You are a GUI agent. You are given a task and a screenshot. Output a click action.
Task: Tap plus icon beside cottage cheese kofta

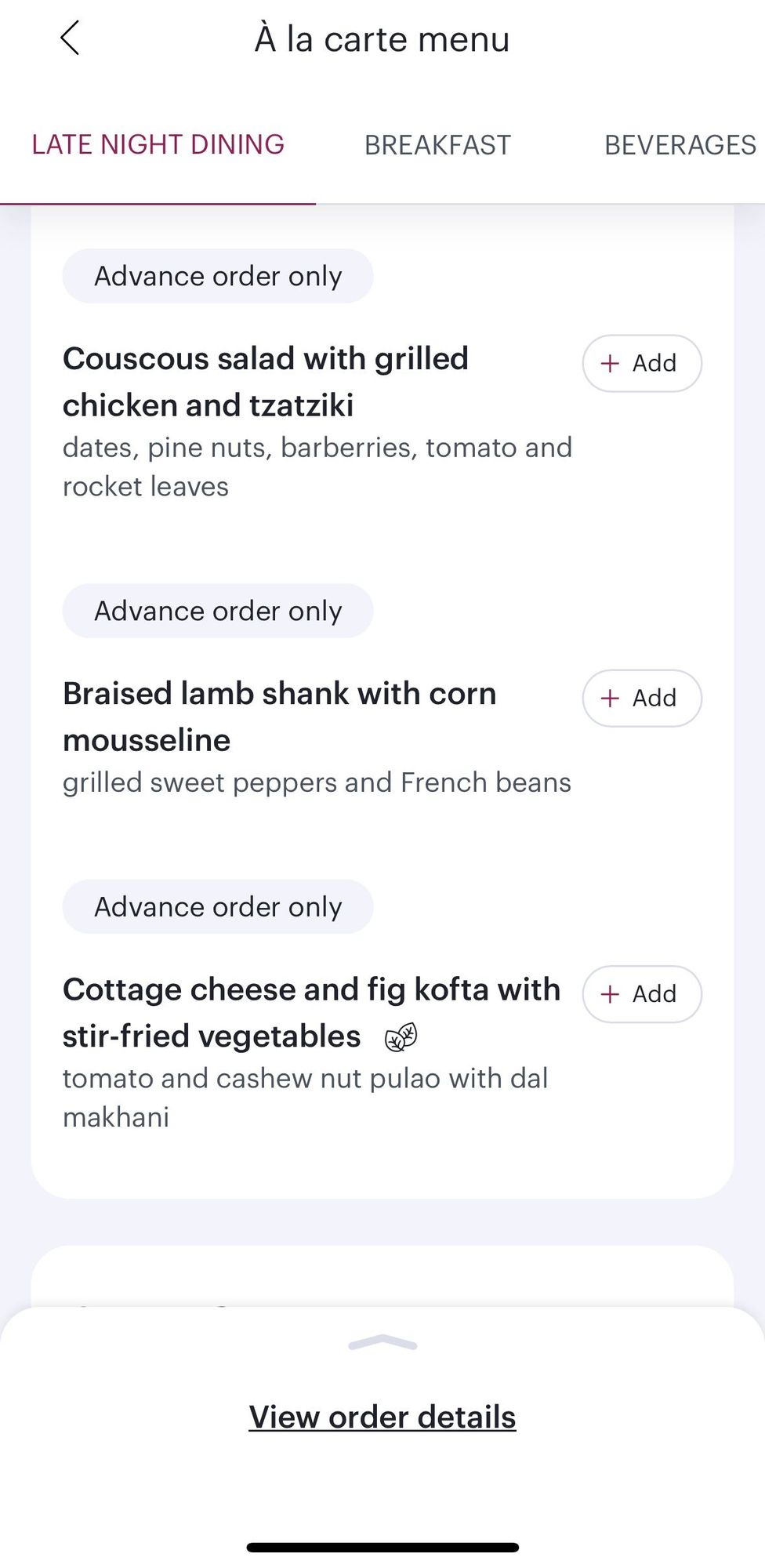tap(610, 994)
